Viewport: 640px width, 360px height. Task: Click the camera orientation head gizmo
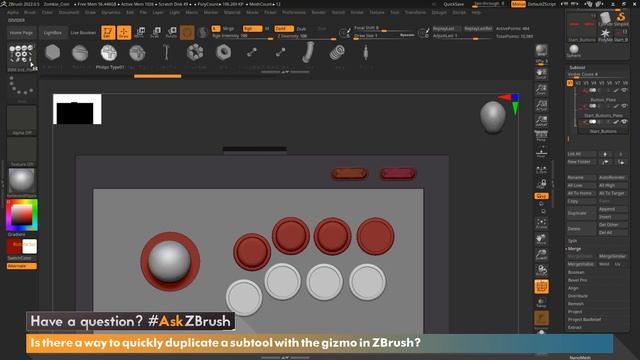(x=493, y=117)
